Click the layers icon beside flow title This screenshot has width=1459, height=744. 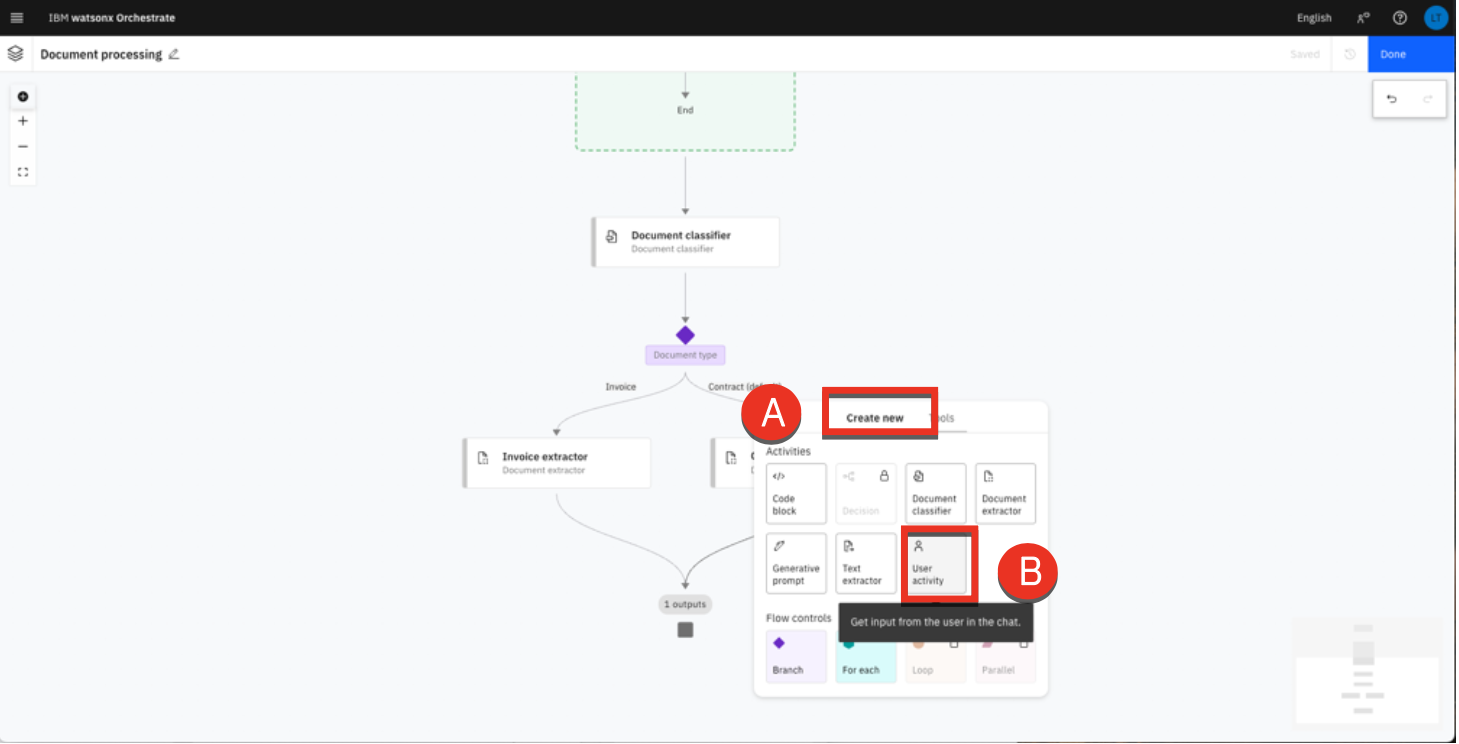pyautogui.click(x=15, y=54)
